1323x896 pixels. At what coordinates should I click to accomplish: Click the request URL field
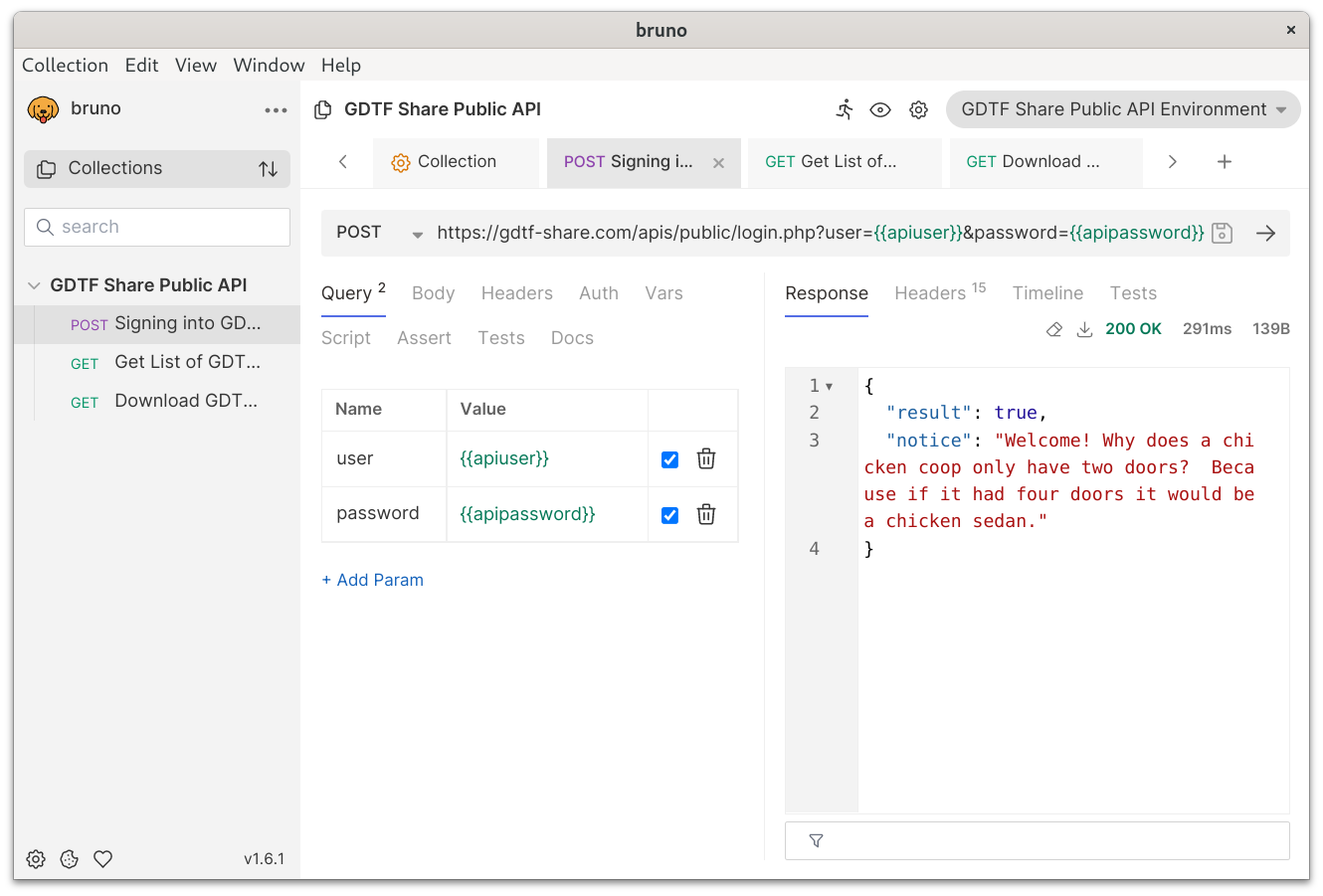pos(821,233)
